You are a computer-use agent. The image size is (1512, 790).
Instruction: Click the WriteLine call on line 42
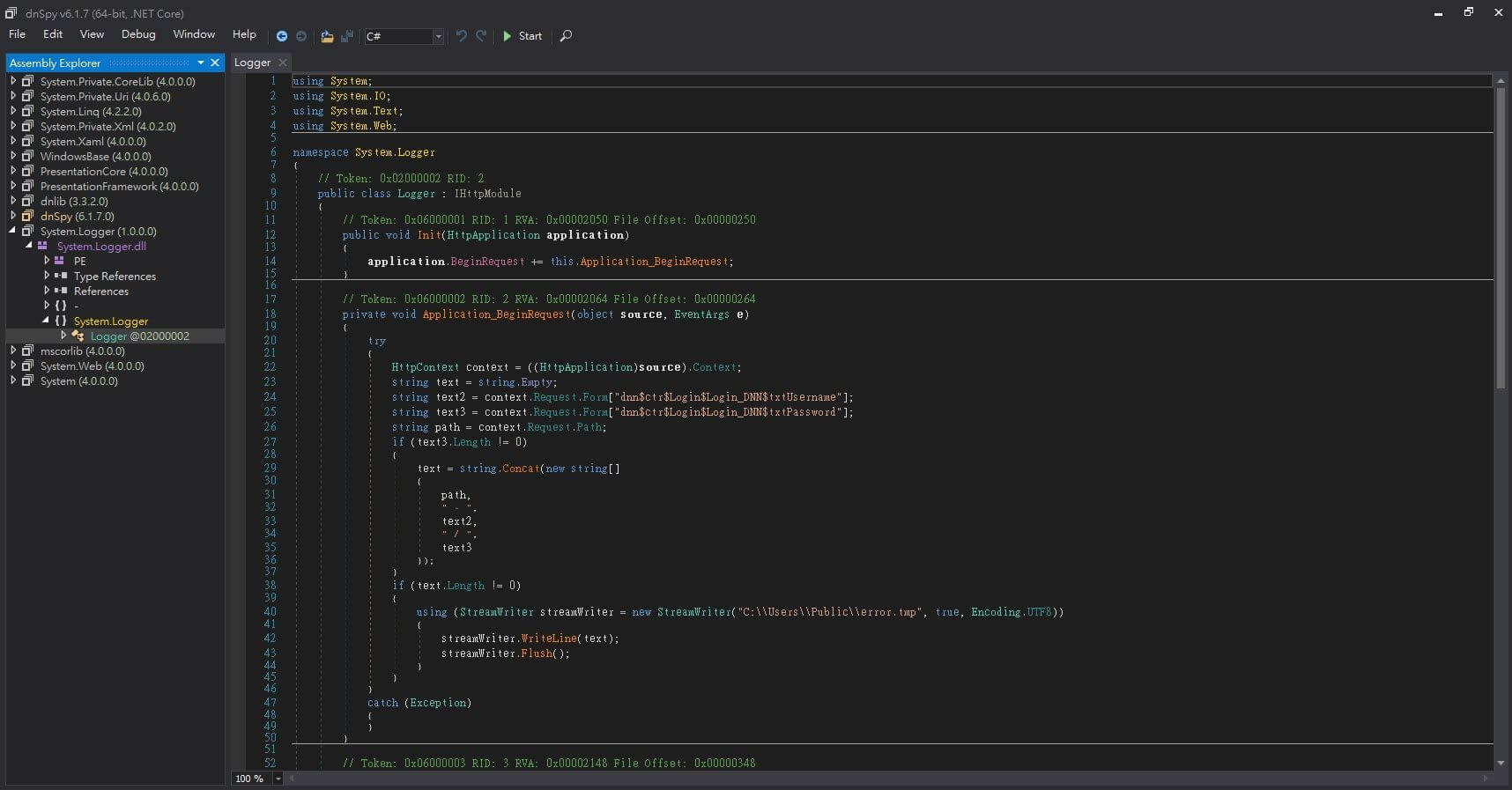pyautogui.click(x=549, y=638)
